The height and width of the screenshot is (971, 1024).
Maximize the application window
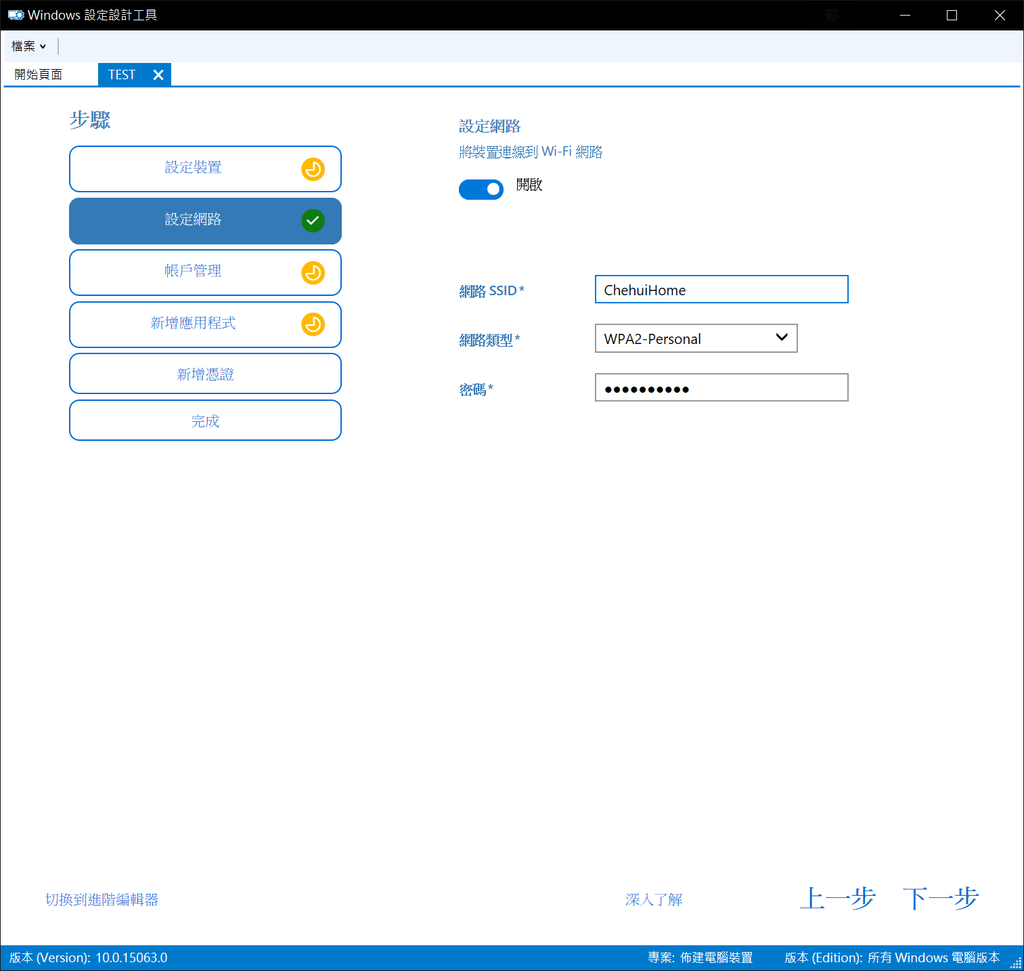(952, 15)
